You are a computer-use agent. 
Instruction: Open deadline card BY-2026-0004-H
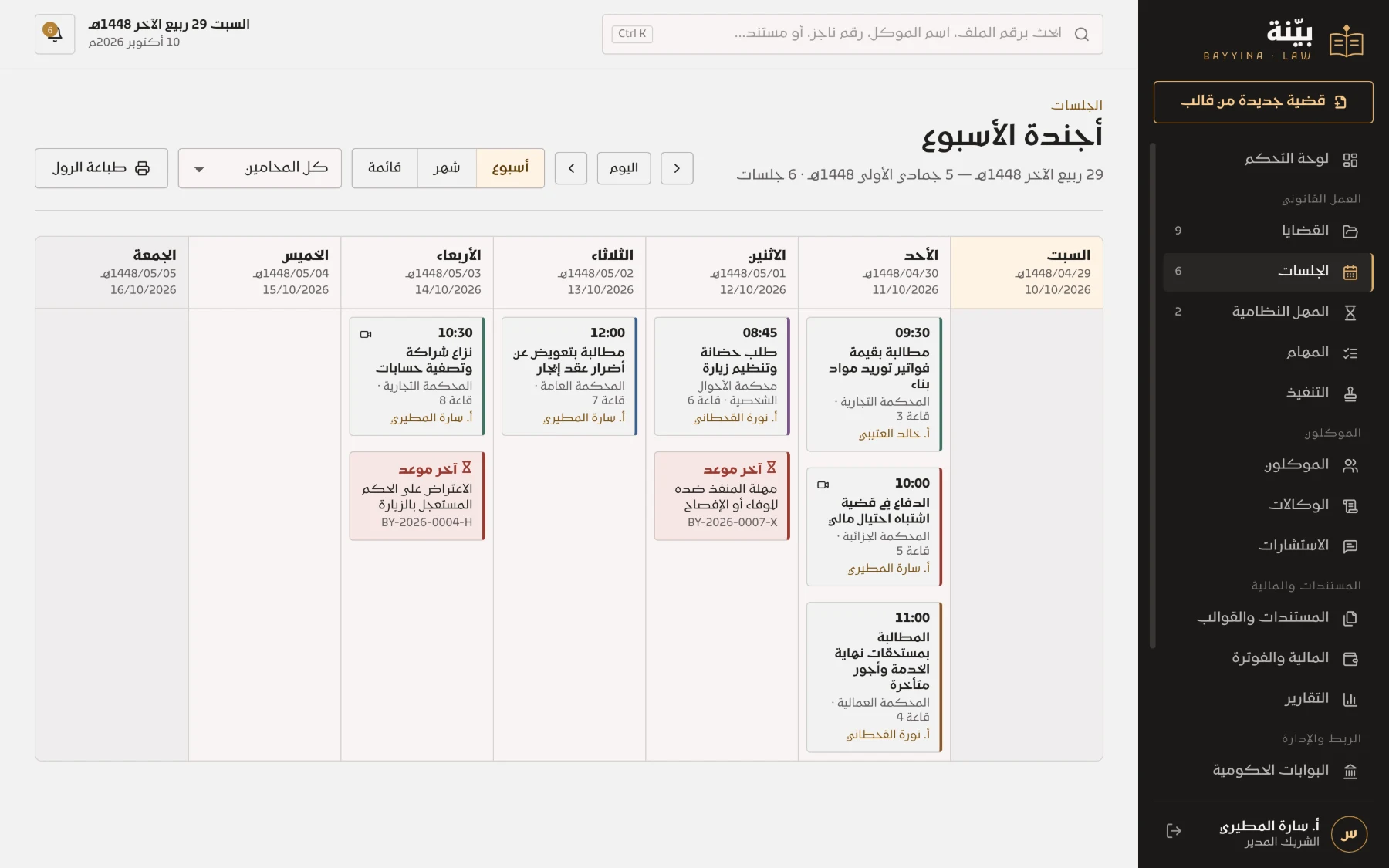click(417, 496)
